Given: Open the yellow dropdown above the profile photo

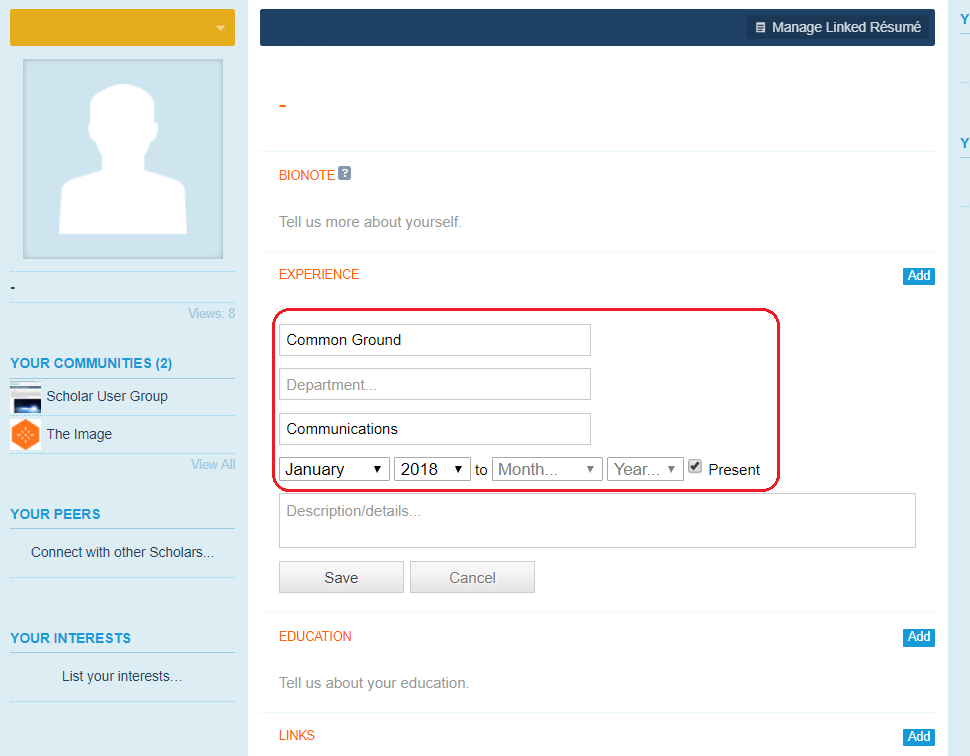Looking at the screenshot, I should [x=122, y=27].
